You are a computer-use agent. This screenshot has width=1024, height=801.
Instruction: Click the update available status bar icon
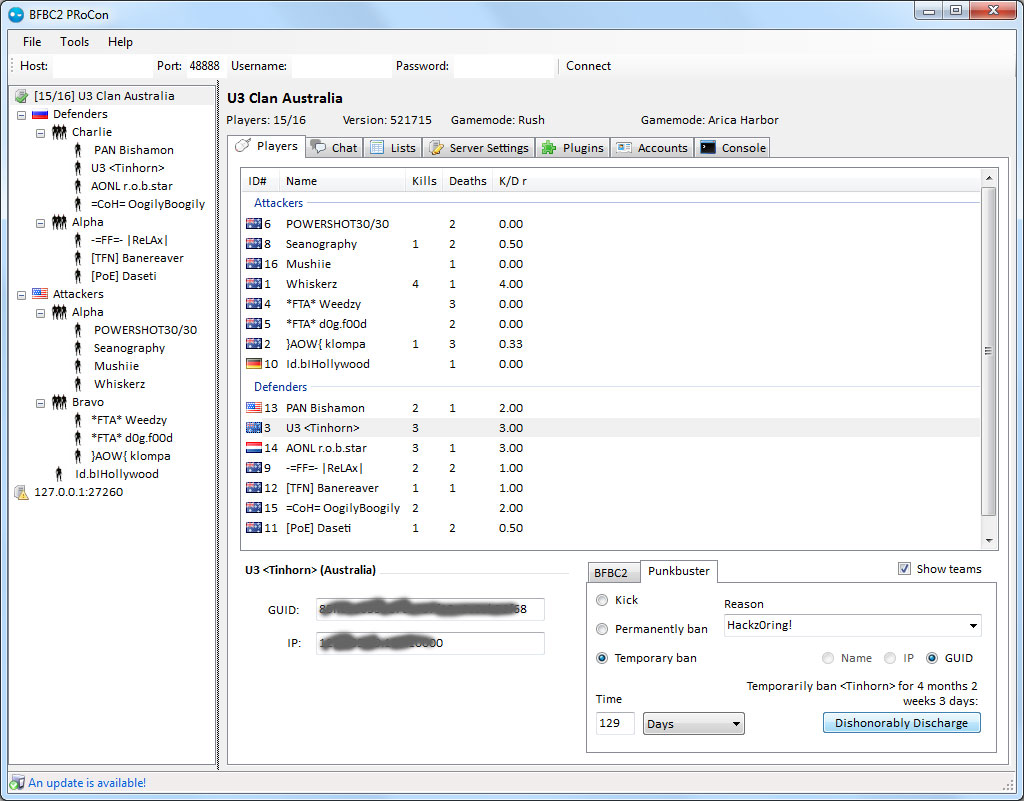click(x=17, y=783)
